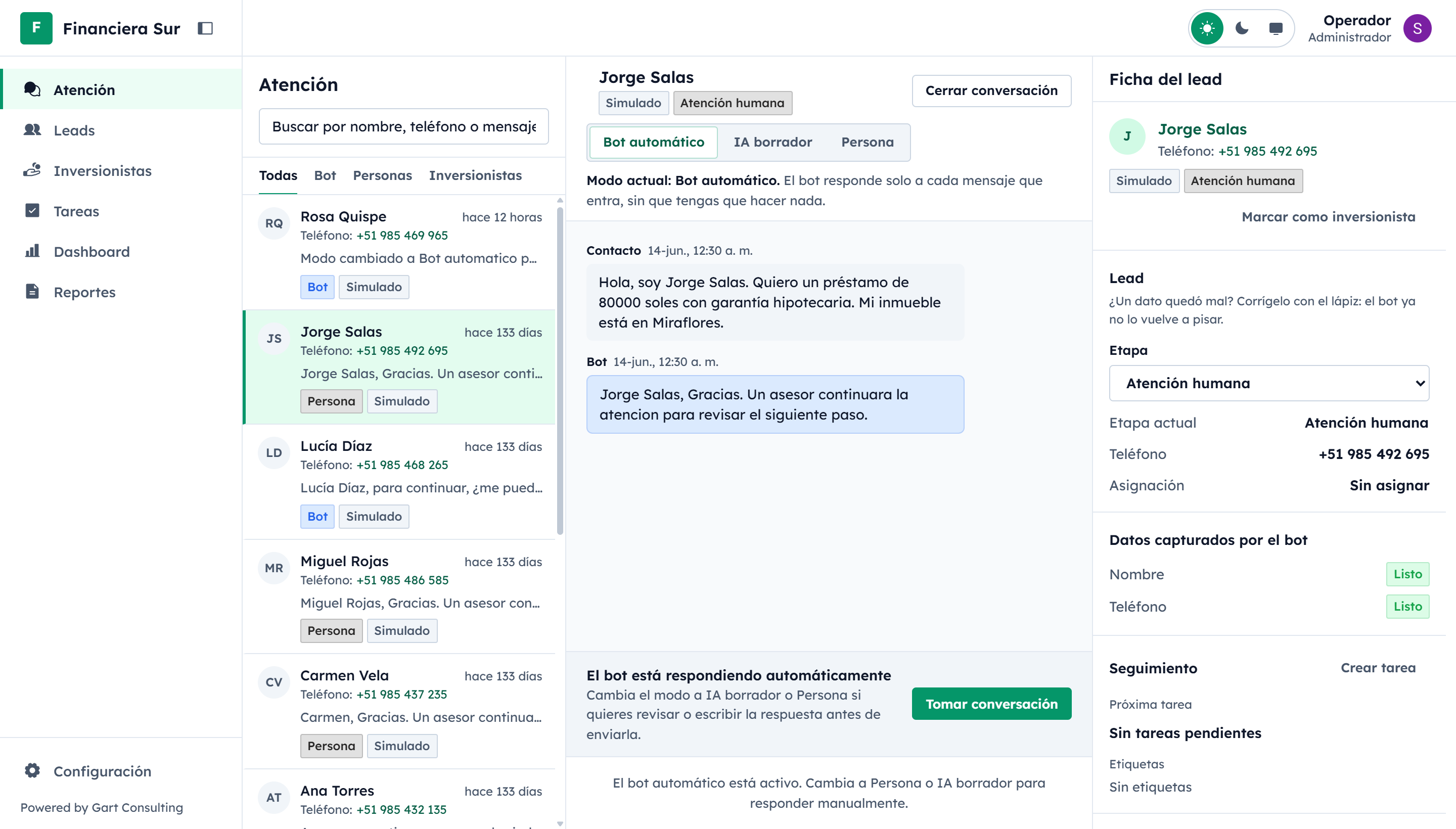The image size is (1456, 829).
Task: Click Crear tarea link
Action: pos(1378,667)
